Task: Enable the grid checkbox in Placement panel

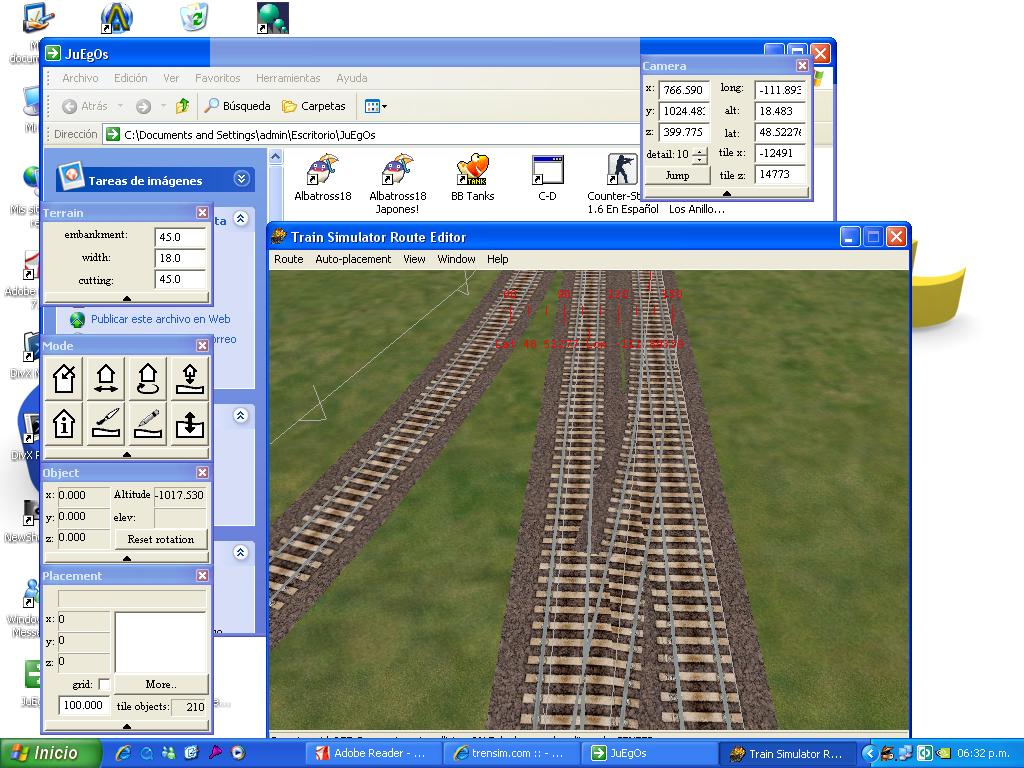Action: tap(103, 685)
